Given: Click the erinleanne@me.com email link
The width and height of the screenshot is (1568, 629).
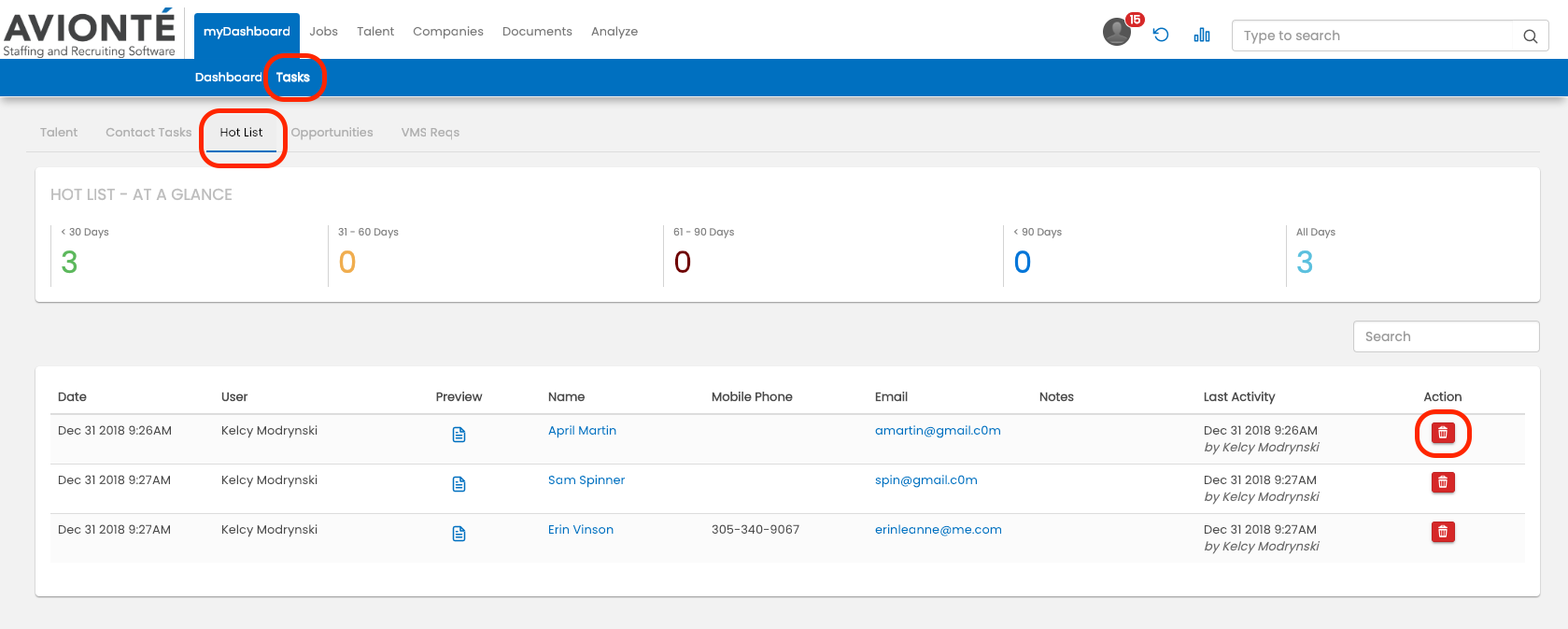Looking at the screenshot, I should point(938,530).
